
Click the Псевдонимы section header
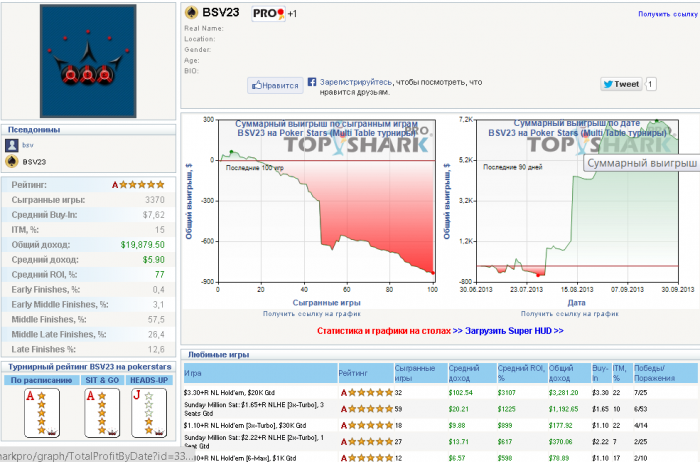tap(34, 129)
